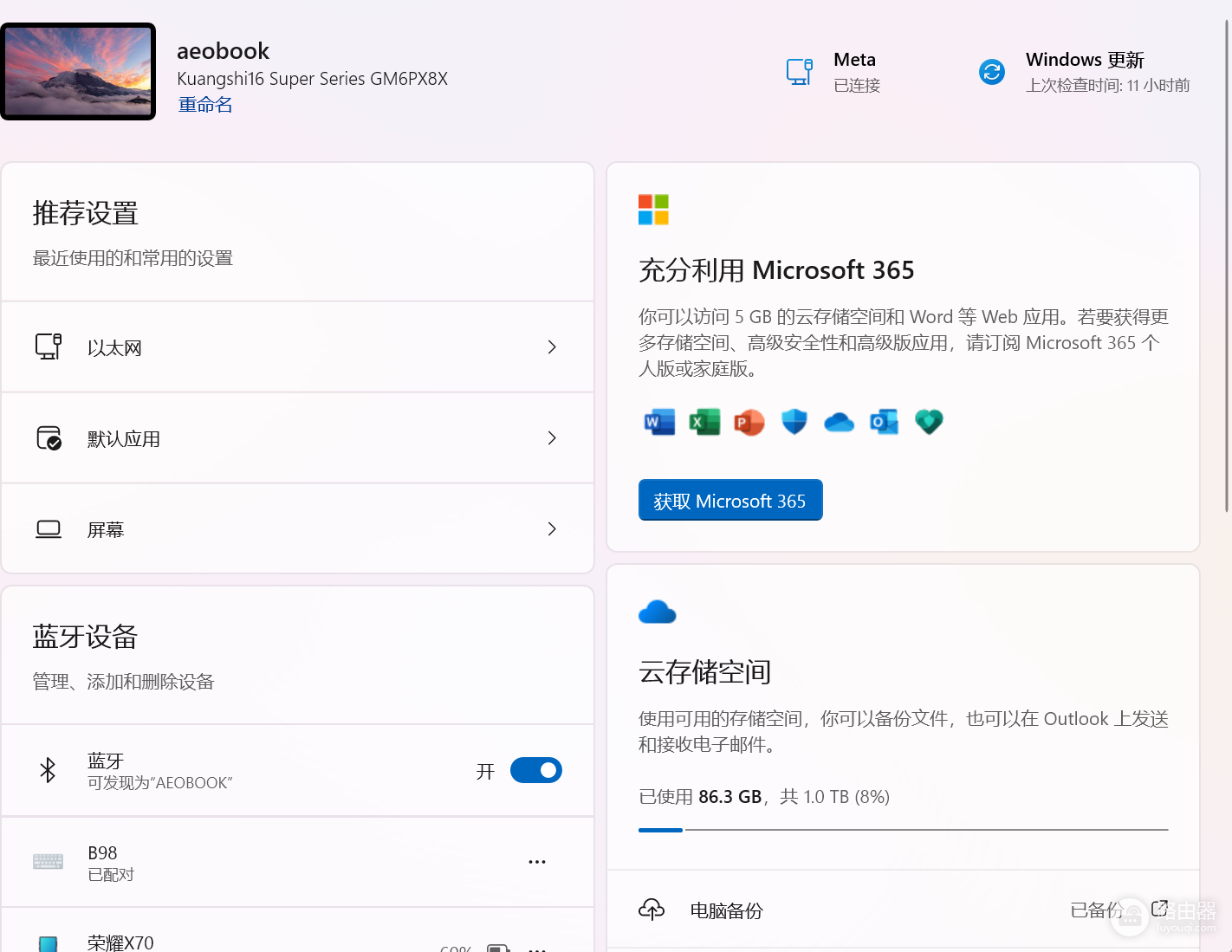Open the Meta 已连接 network status
Viewport: 1232px width, 952px height.
856,72
